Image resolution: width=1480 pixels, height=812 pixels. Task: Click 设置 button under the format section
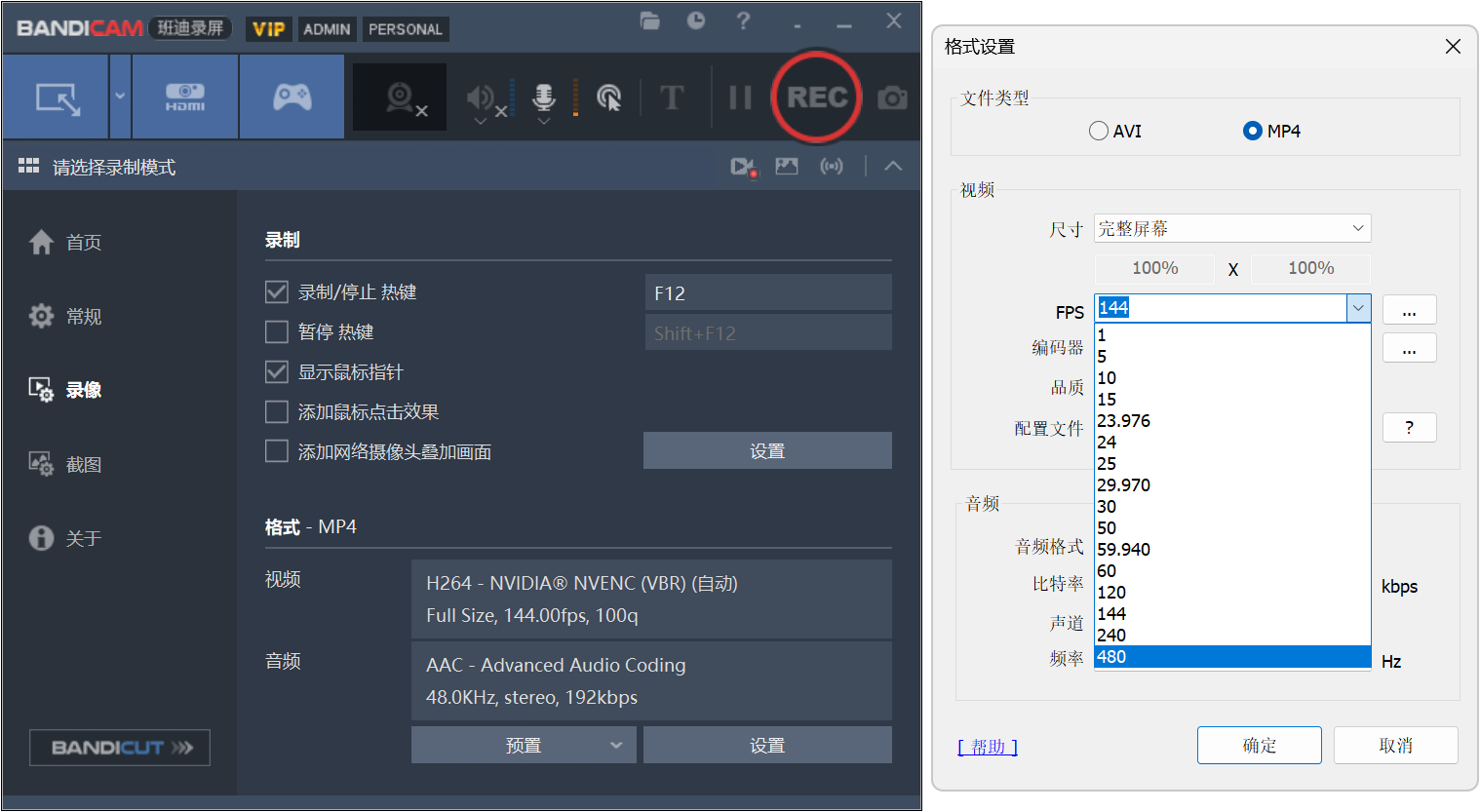tap(767, 746)
